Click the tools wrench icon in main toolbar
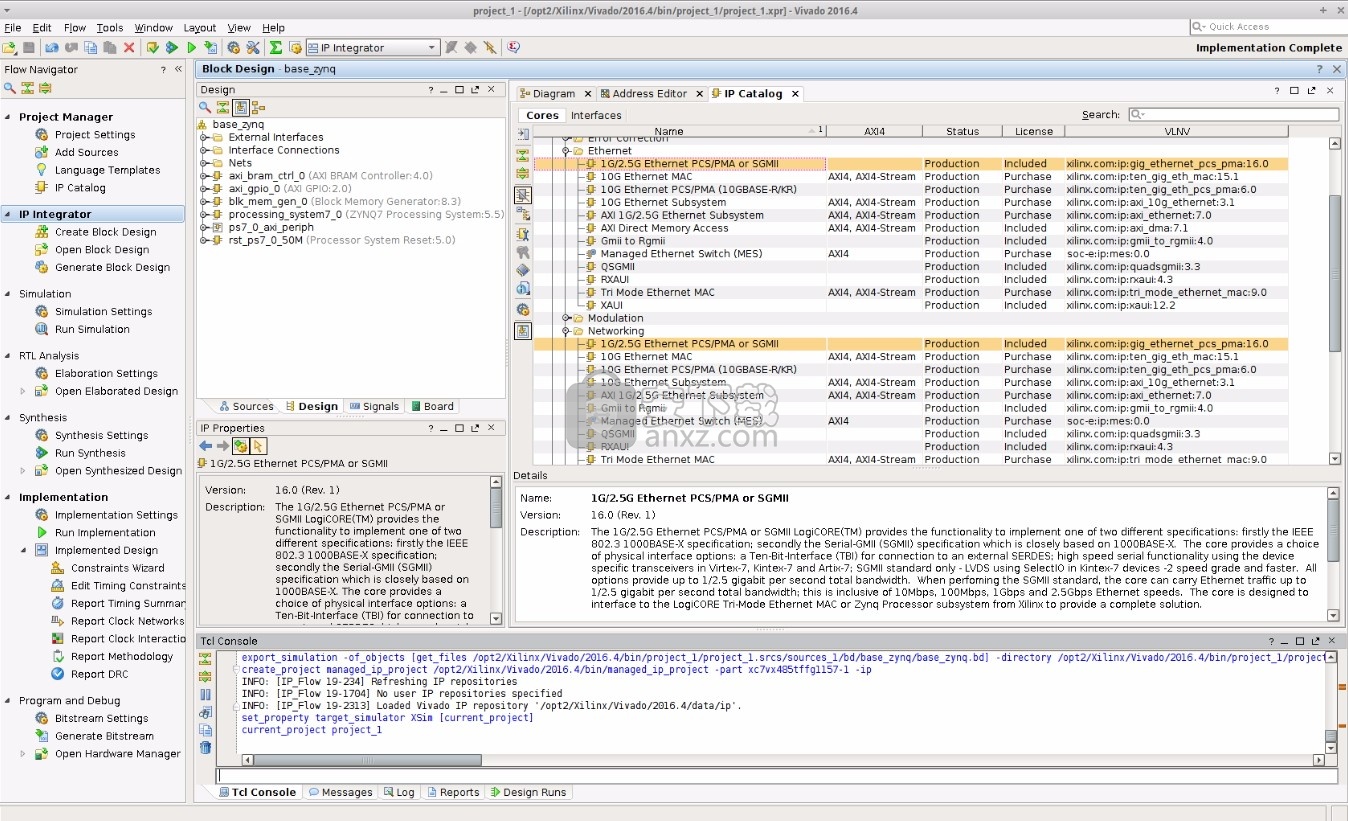1348x821 pixels. pyautogui.click(x=253, y=47)
